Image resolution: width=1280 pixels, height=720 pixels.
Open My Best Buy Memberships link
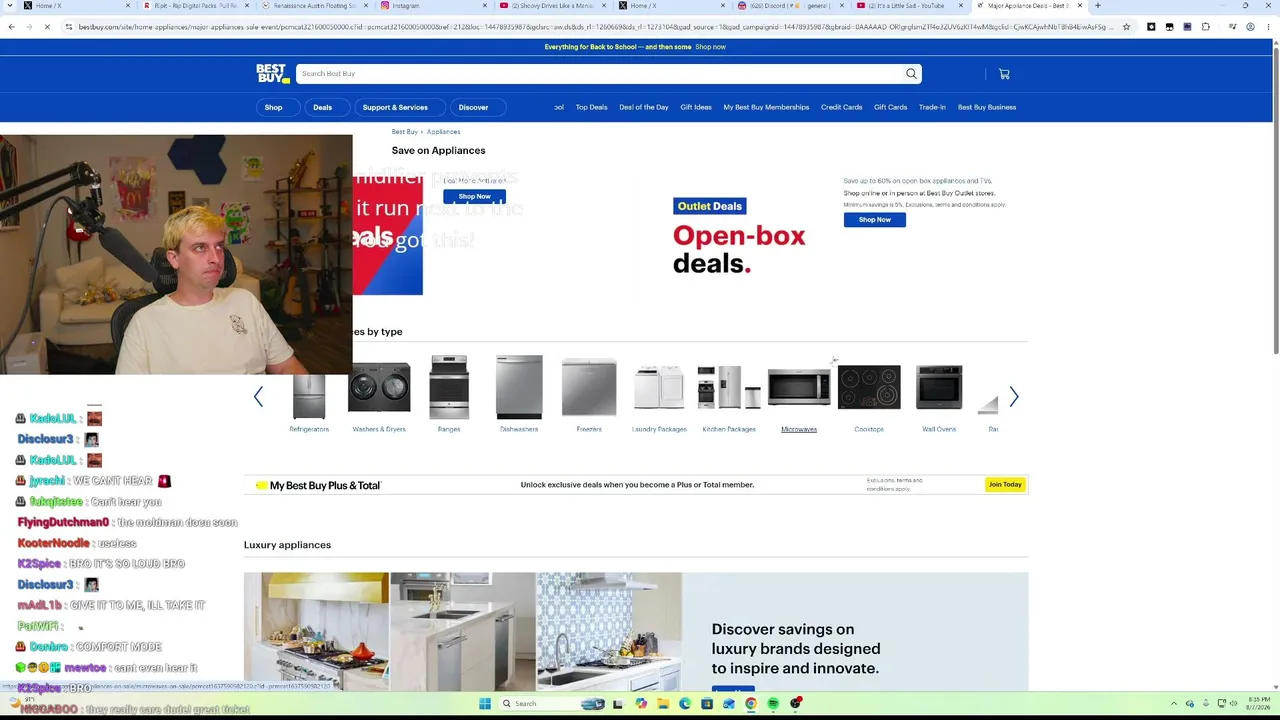click(x=766, y=107)
